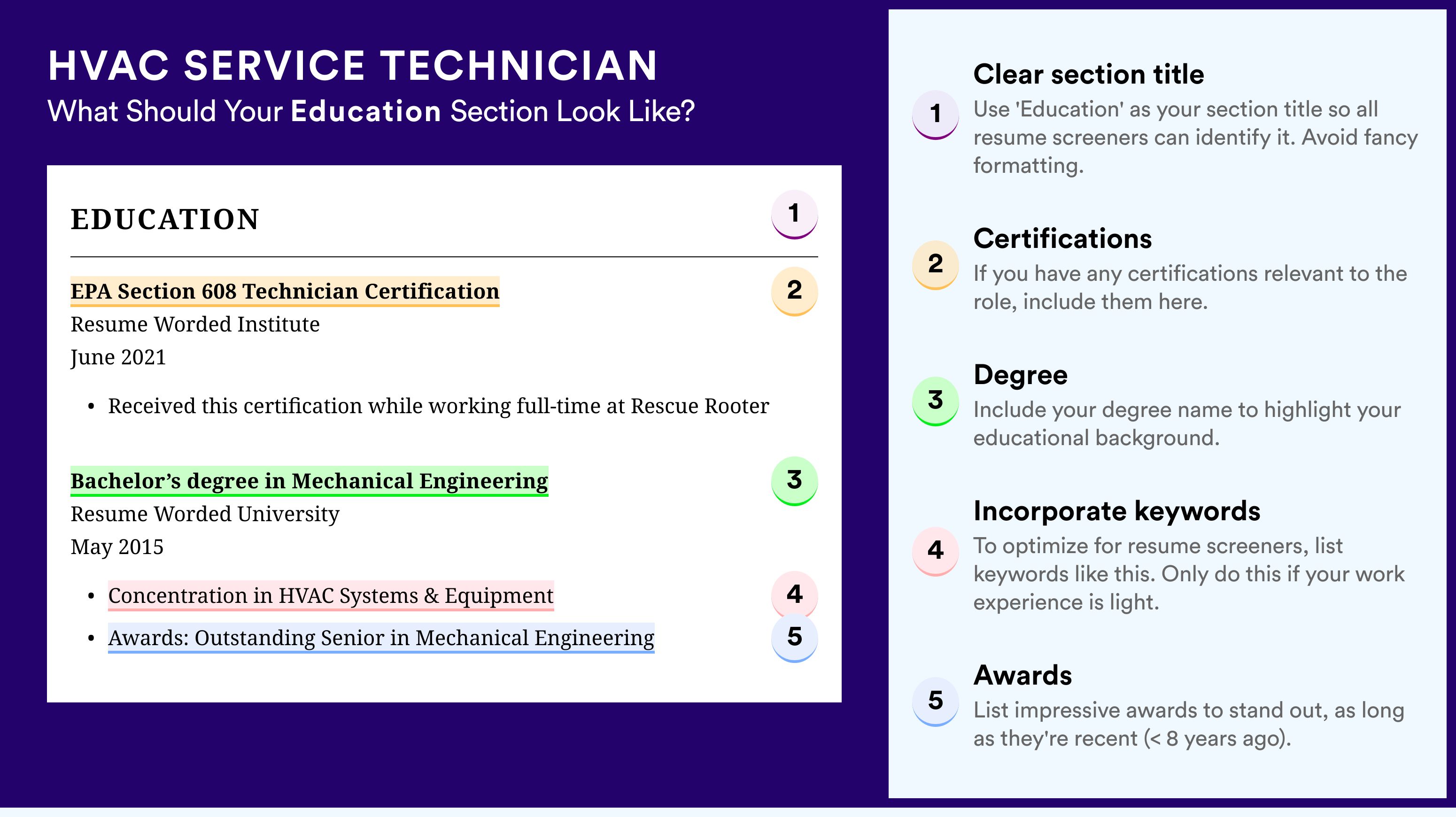
Task: Click the orange number 2 badge in the resume
Action: (794, 291)
